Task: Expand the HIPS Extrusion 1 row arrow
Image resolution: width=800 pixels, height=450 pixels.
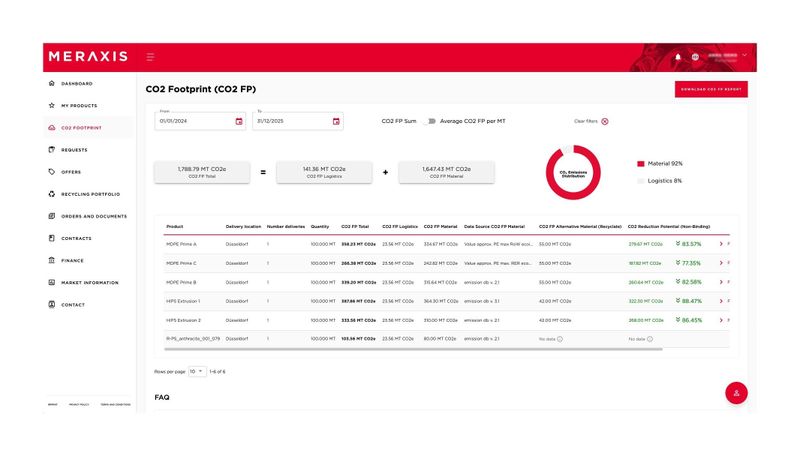Action: pyautogui.click(x=721, y=301)
